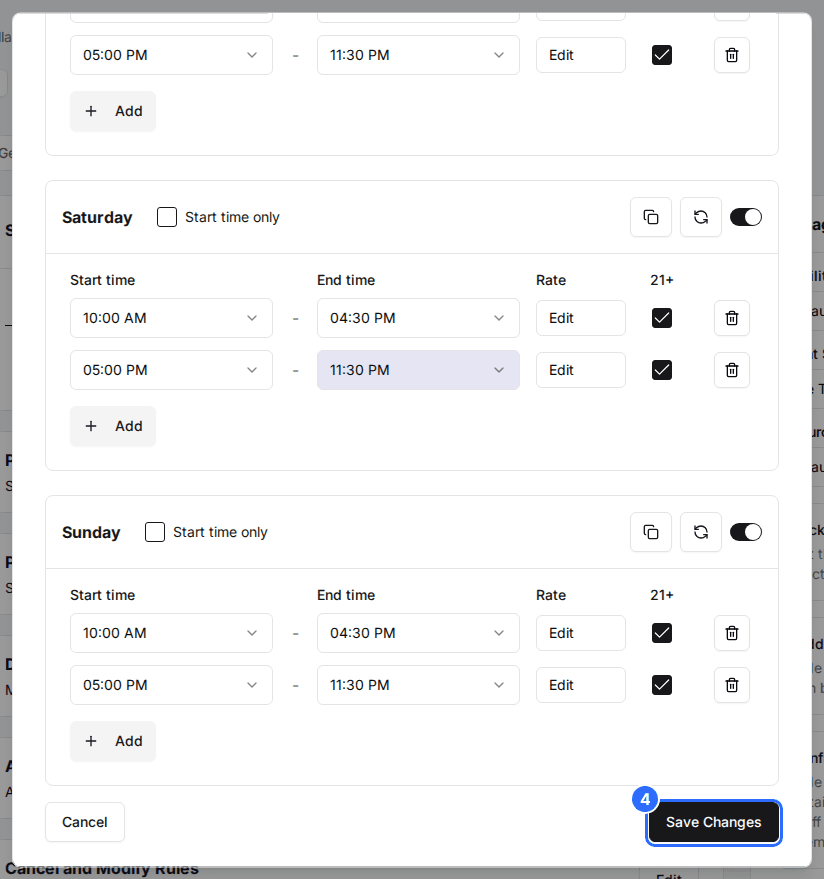Click Save Changes button
The height and width of the screenshot is (879, 824).
click(713, 822)
